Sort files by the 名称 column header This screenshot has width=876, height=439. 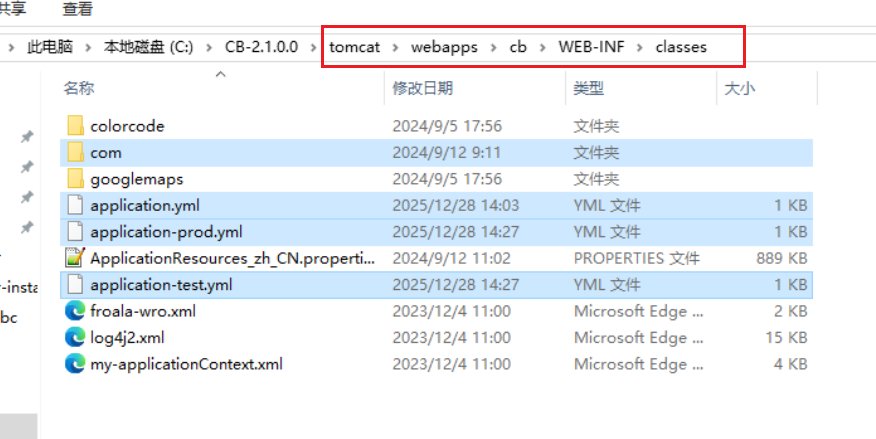tap(79, 88)
